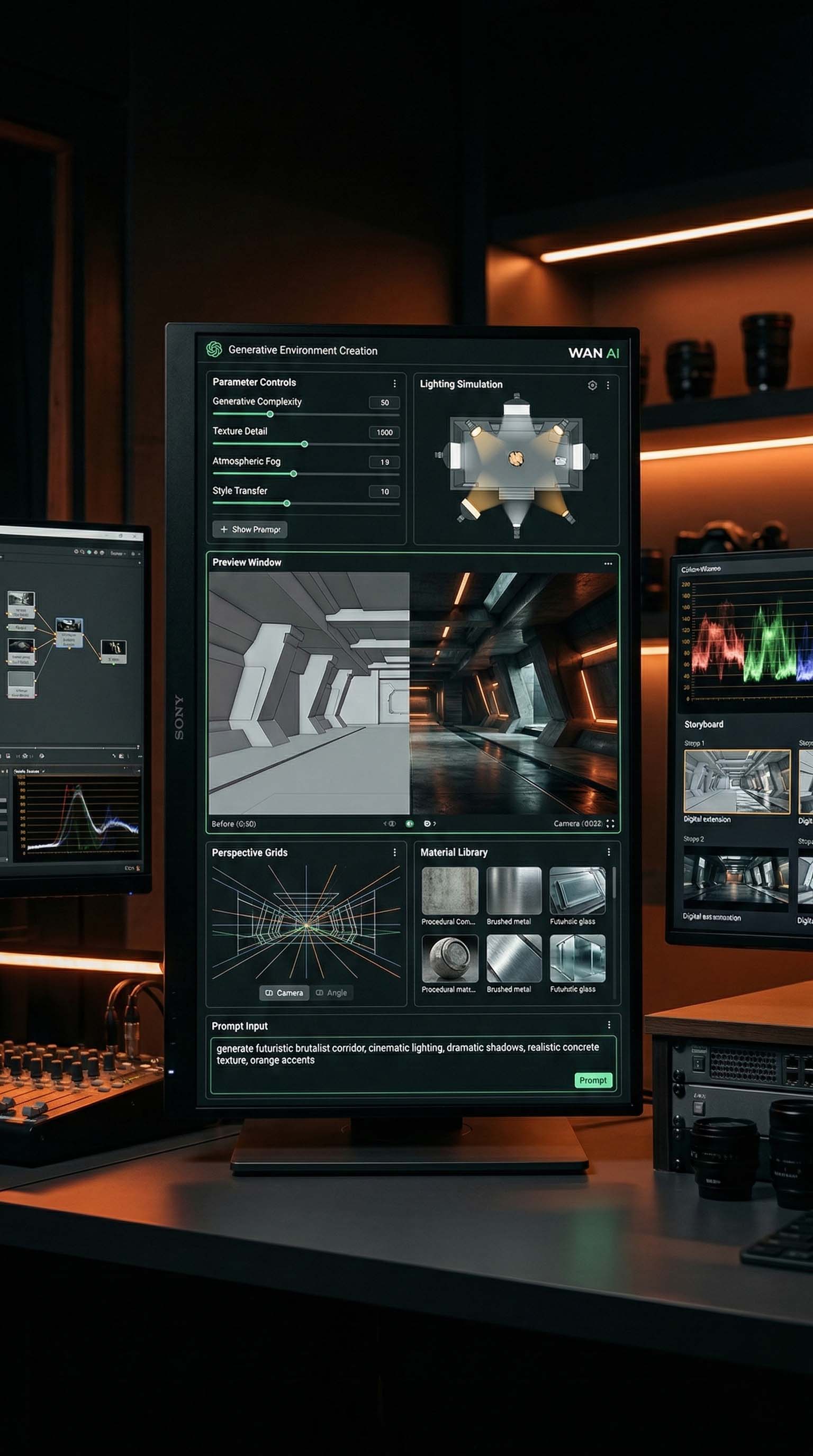Switch perspective grid to Angle mode
The height and width of the screenshot is (1456, 813).
click(x=331, y=993)
